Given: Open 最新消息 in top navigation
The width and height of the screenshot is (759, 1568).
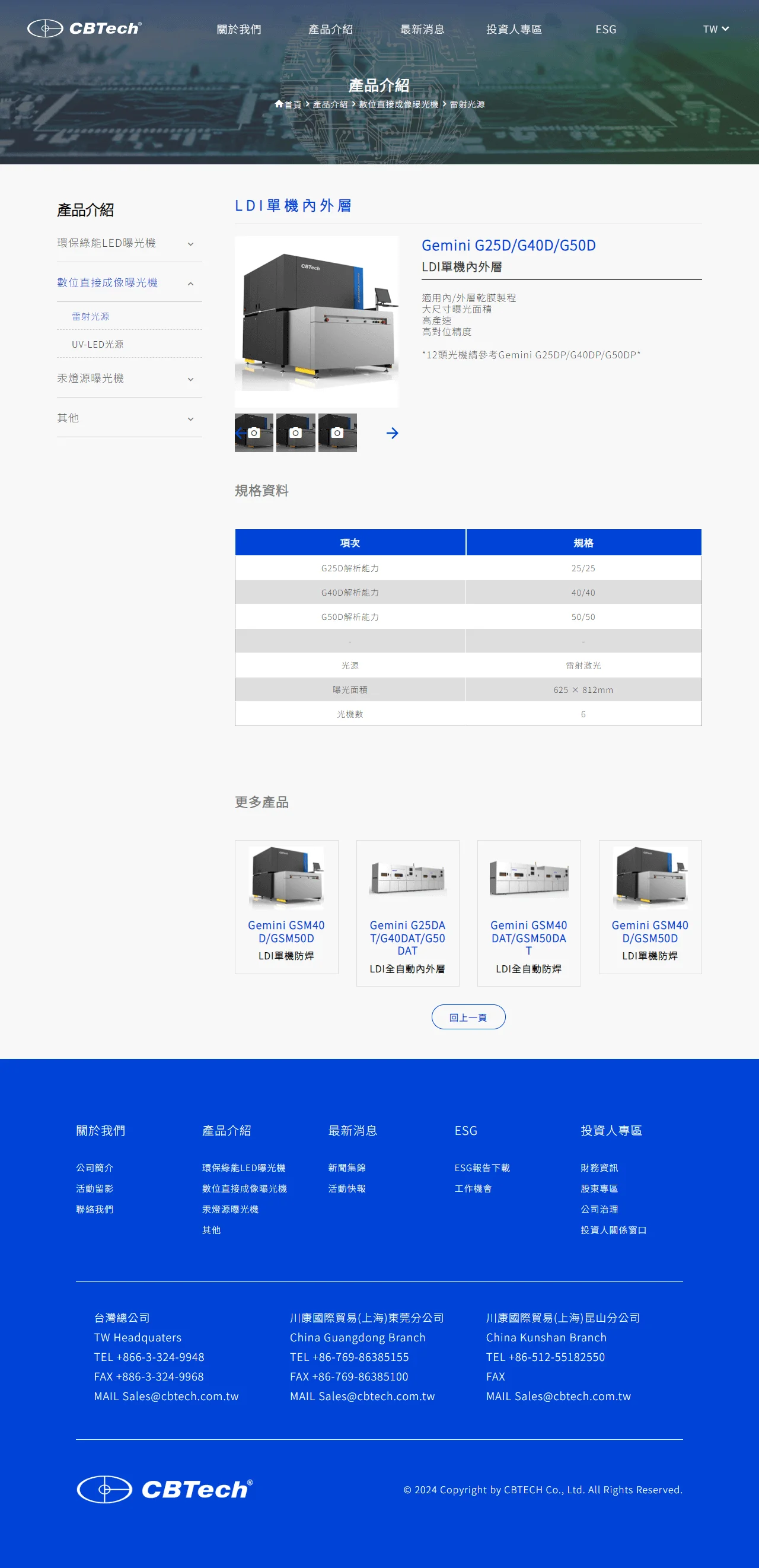Looking at the screenshot, I should (x=422, y=29).
